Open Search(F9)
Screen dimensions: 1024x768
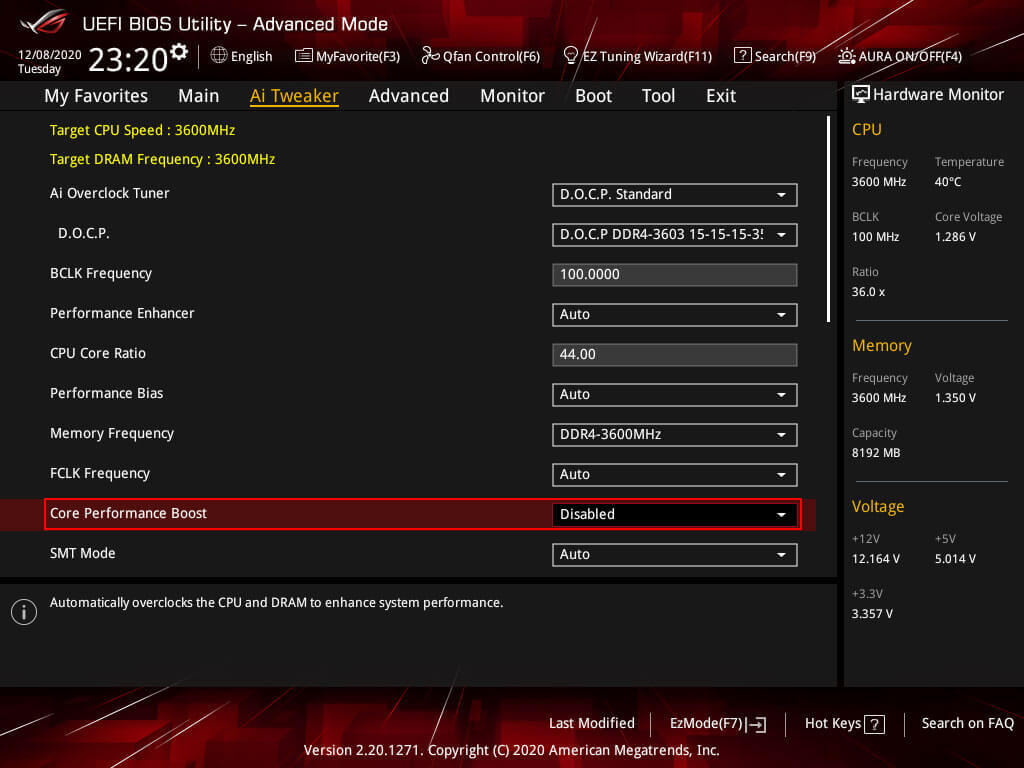775,56
